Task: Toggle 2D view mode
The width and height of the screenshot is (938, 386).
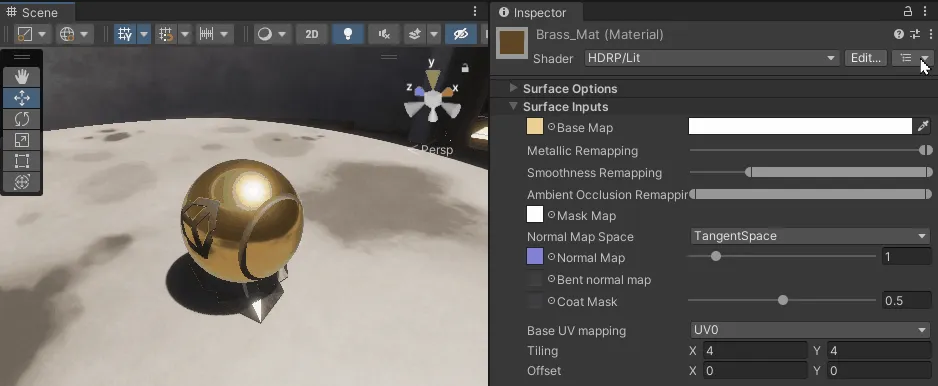Action: pyautogui.click(x=312, y=34)
